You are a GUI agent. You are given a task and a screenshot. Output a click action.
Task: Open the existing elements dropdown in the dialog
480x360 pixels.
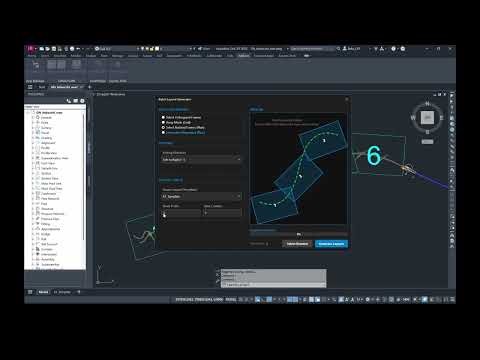(x=201, y=160)
